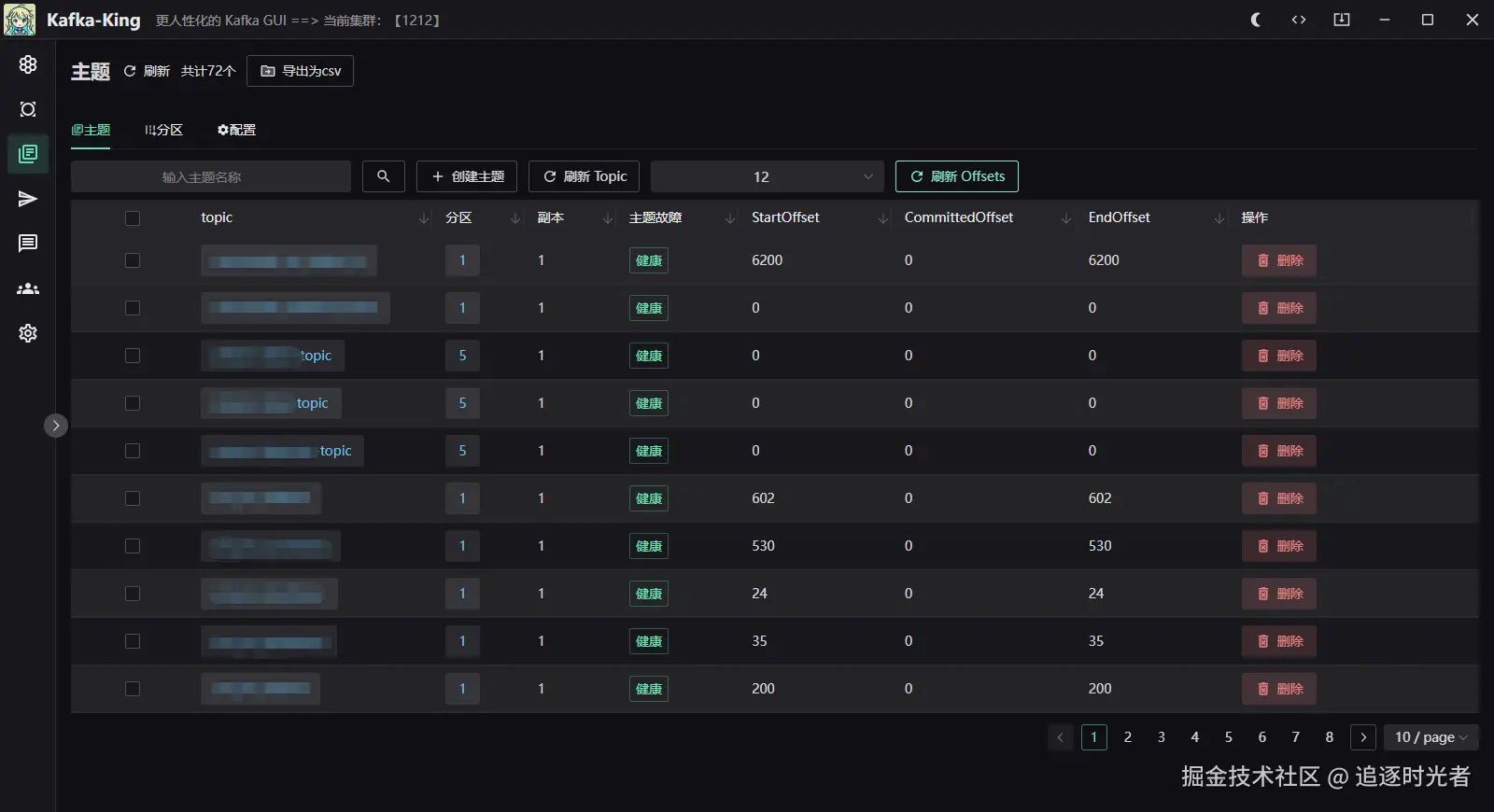The image size is (1494, 812).
Task: Go to page 5 of topics
Action: click(x=1229, y=737)
